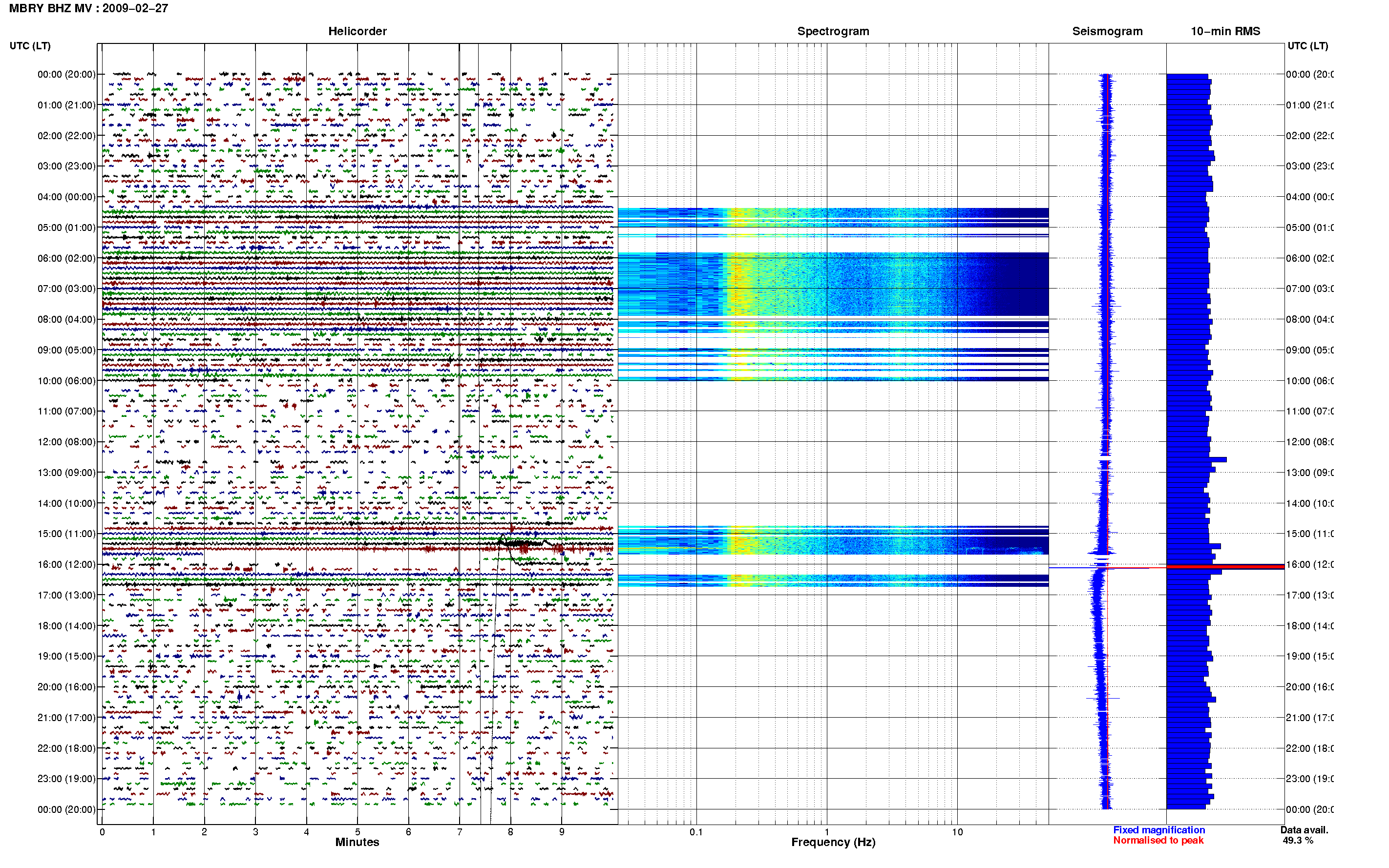Click the left '10:00 (06:00)' time label
The height and width of the screenshot is (868, 1389).
[x=66, y=381]
